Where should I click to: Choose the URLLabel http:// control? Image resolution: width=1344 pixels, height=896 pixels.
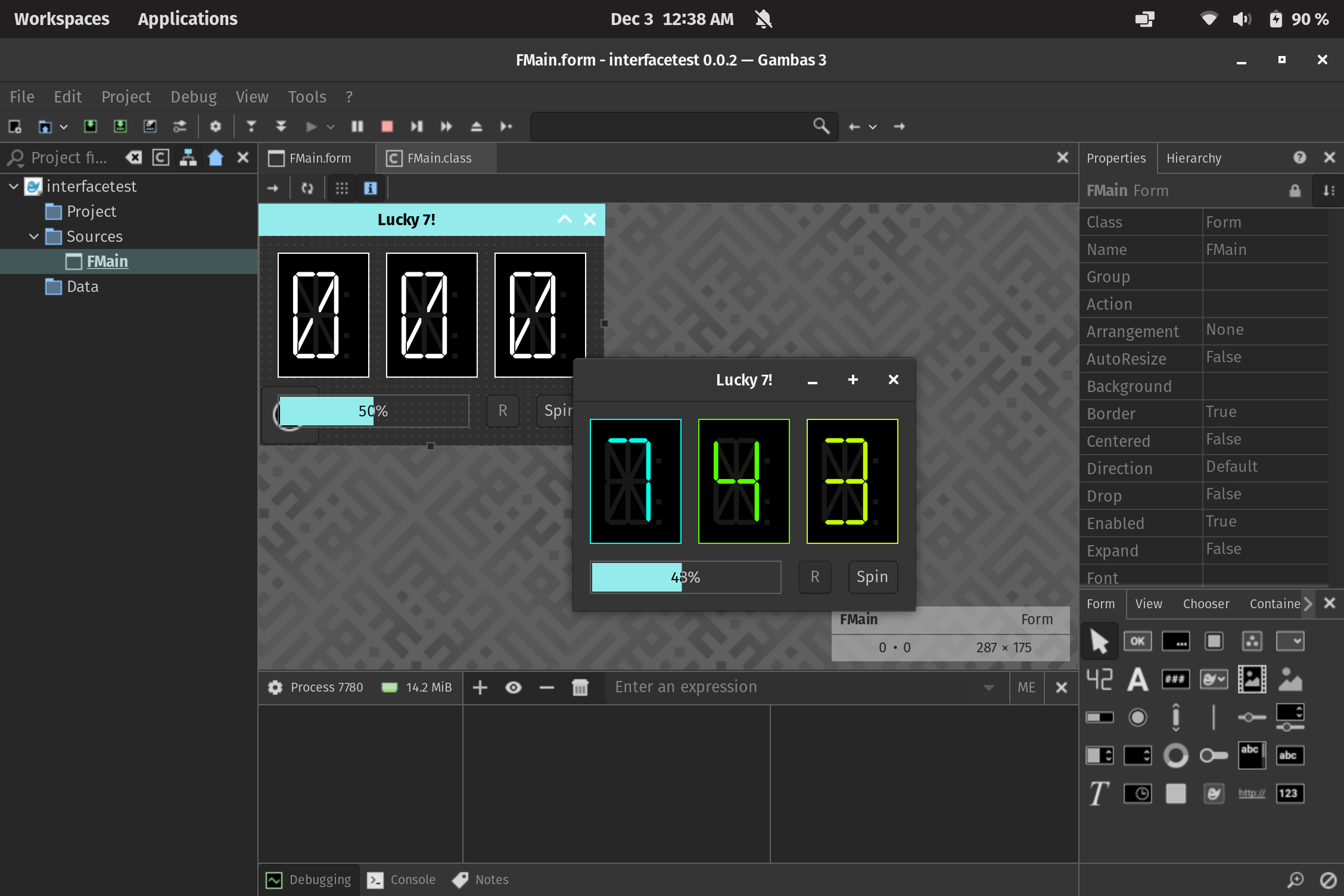point(1252,793)
